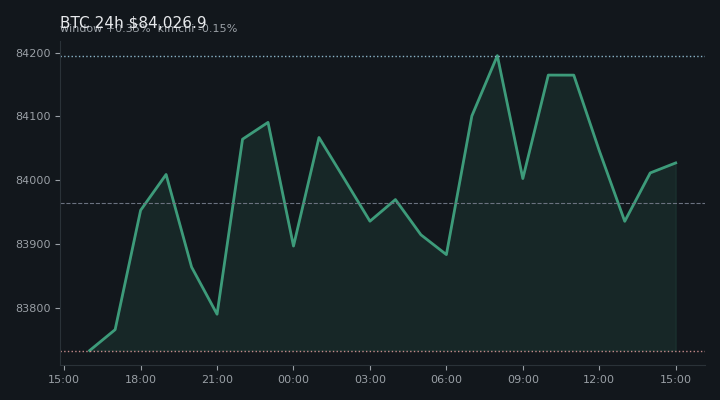Click the BTC 24h $84,026.9 title
This screenshot has height=400, width=720.
coord(133,22)
